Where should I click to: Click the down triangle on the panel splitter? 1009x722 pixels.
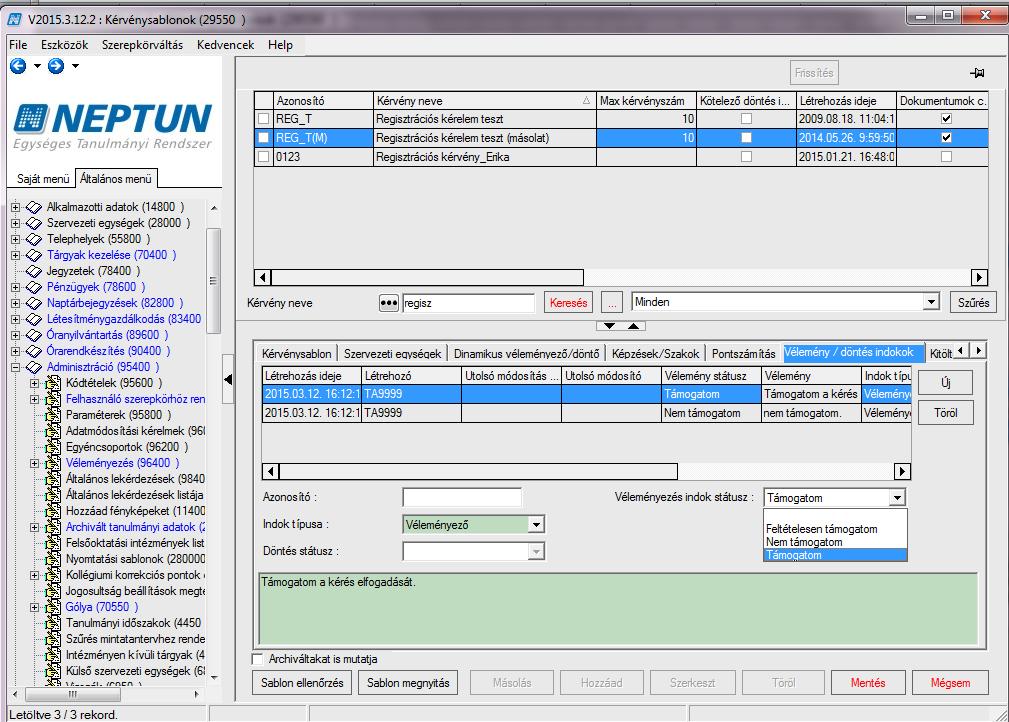(x=609, y=326)
